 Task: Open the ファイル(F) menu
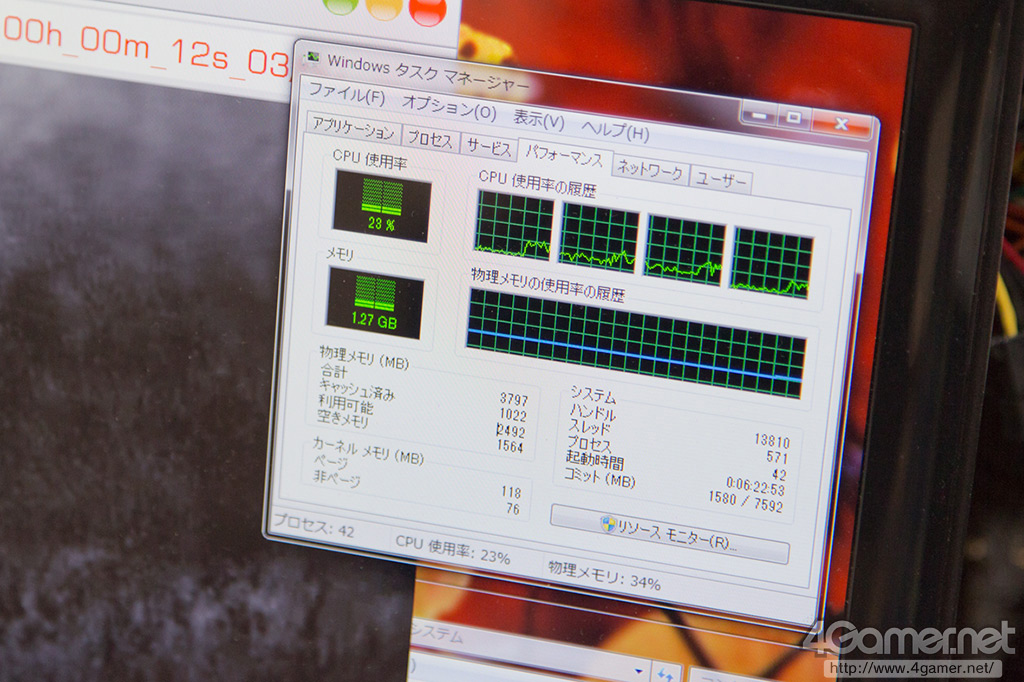(346, 93)
